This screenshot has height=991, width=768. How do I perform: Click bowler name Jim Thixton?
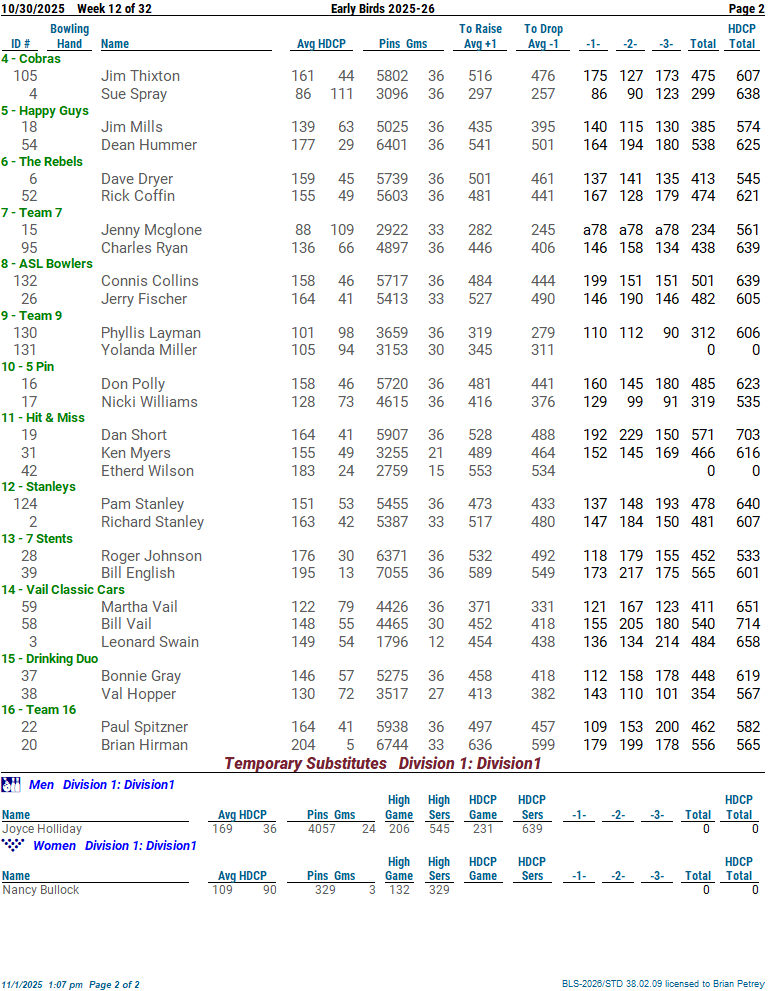[x=140, y=76]
